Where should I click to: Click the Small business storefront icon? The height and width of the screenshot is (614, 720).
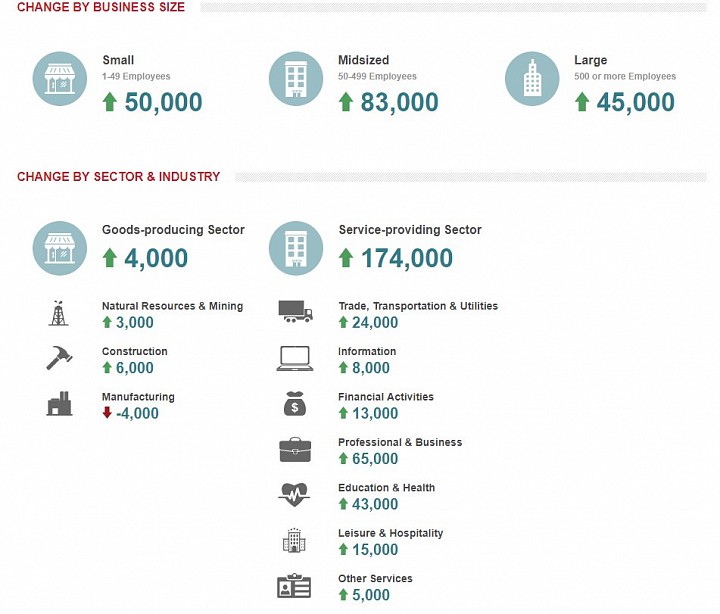pyautogui.click(x=60, y=79)
